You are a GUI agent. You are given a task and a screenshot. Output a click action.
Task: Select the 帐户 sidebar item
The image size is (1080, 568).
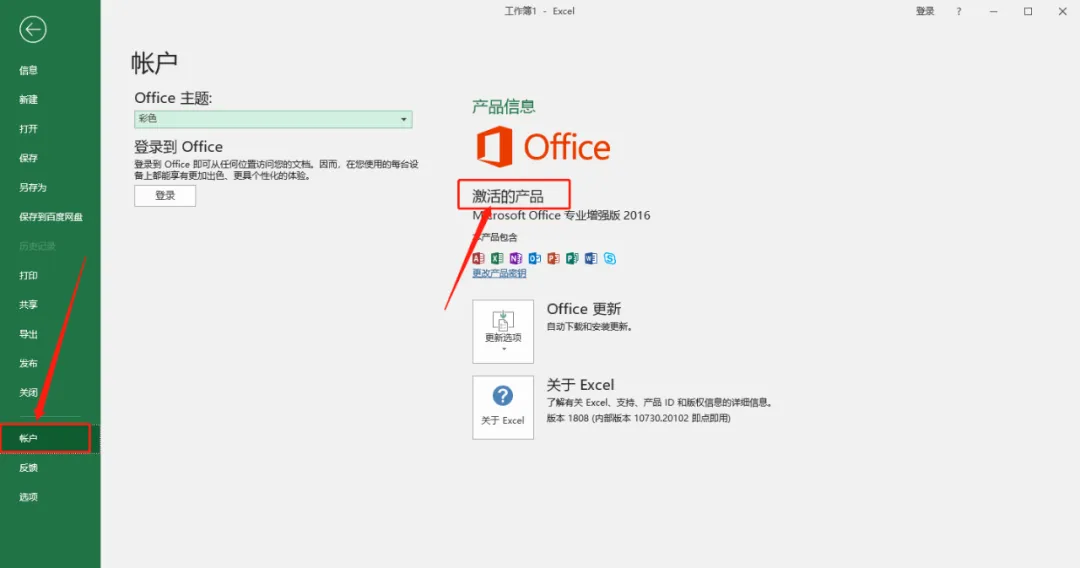[50, 439]
